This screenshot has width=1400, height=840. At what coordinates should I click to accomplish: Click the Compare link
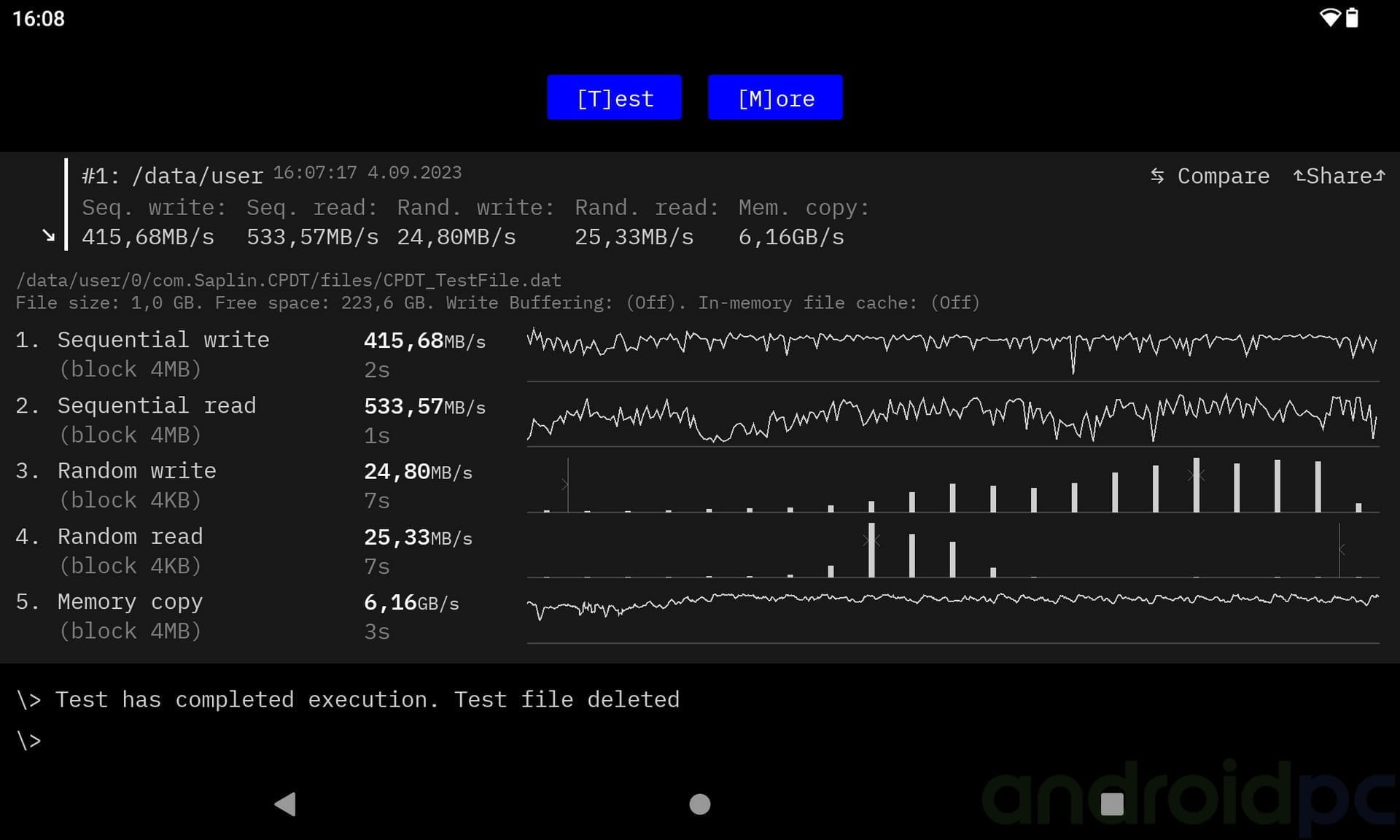click(x=1222, y=175)
